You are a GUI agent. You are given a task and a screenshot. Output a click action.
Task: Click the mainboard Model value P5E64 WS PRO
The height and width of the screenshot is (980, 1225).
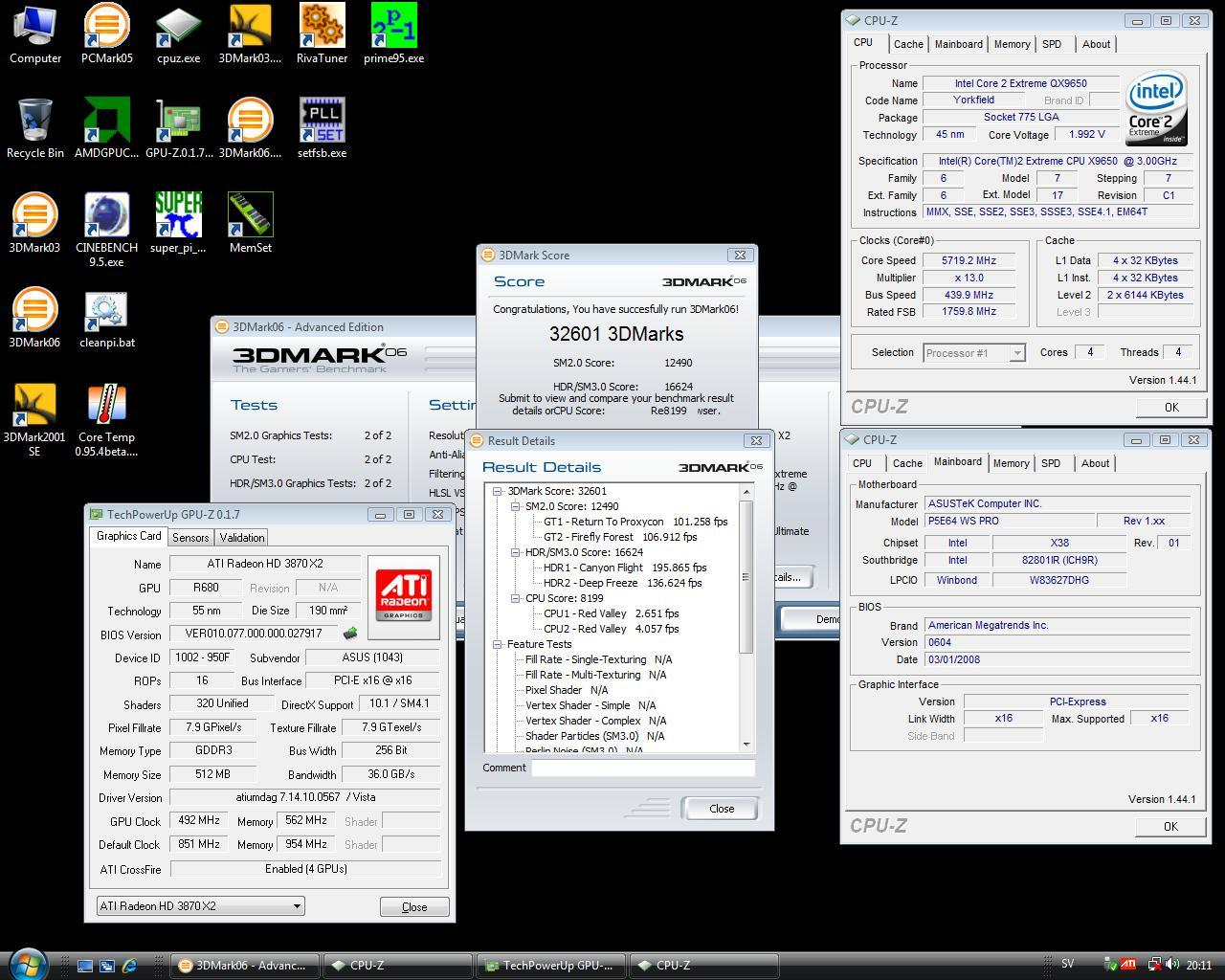click(1010, 522)
